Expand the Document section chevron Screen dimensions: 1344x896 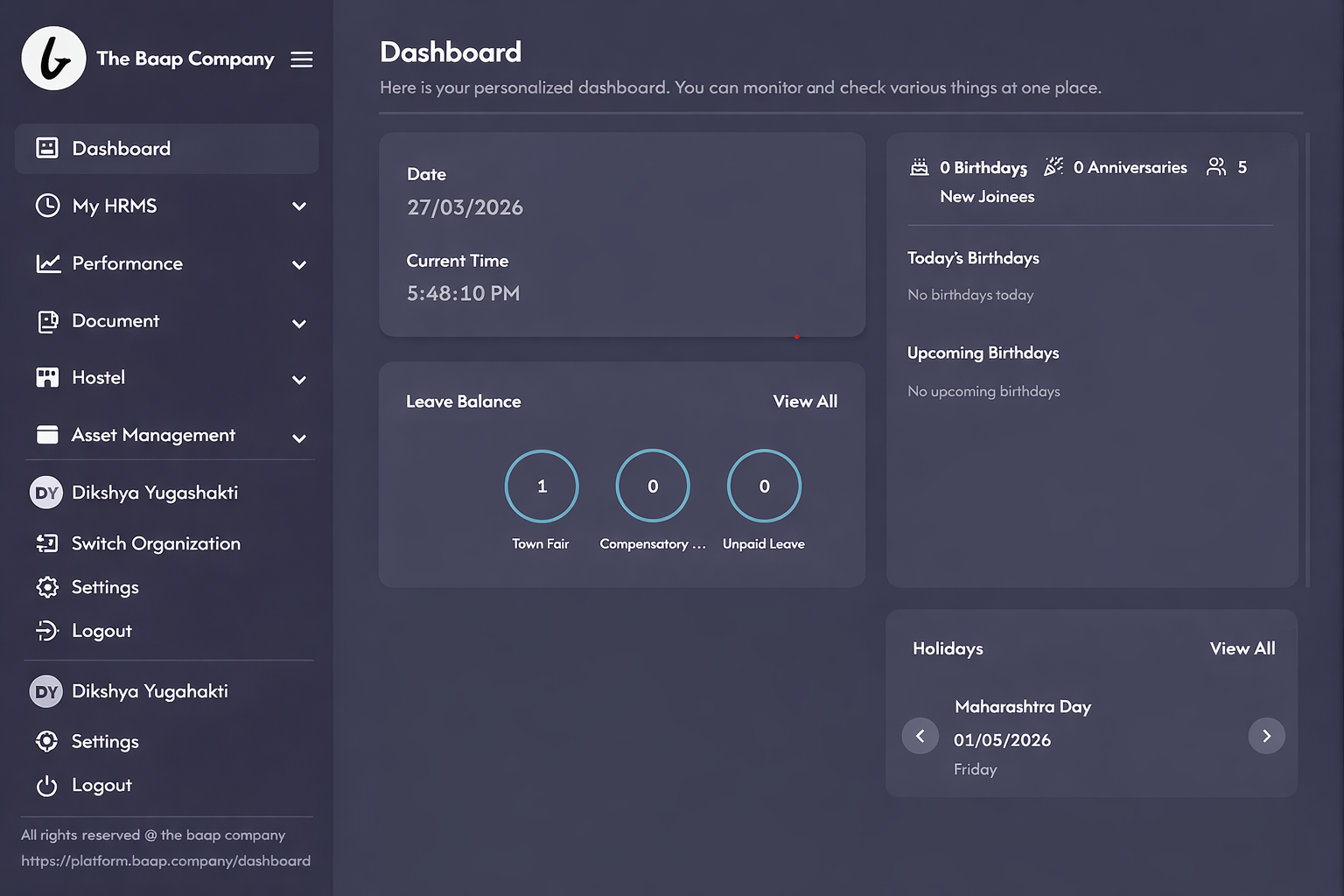pyautogui.click(x=299, y=324)
